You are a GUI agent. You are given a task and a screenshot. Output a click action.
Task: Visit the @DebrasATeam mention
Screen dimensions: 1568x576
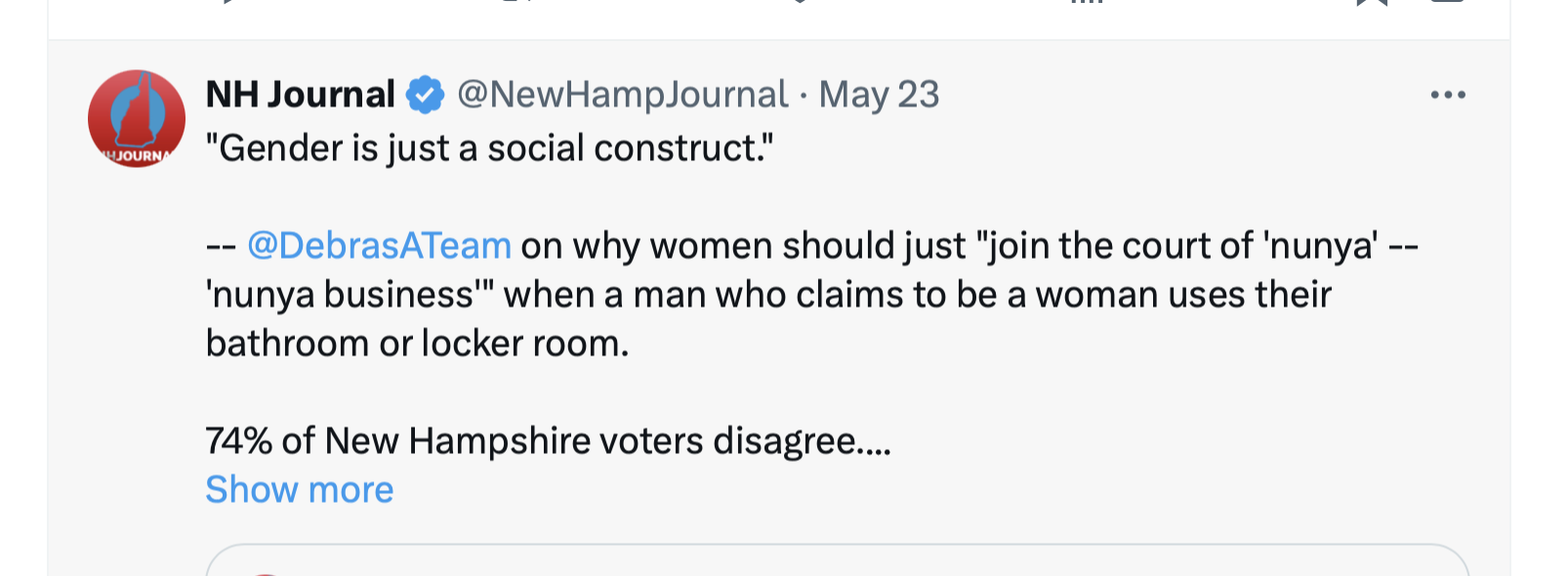pyautogui.click(x=379, y=246)
